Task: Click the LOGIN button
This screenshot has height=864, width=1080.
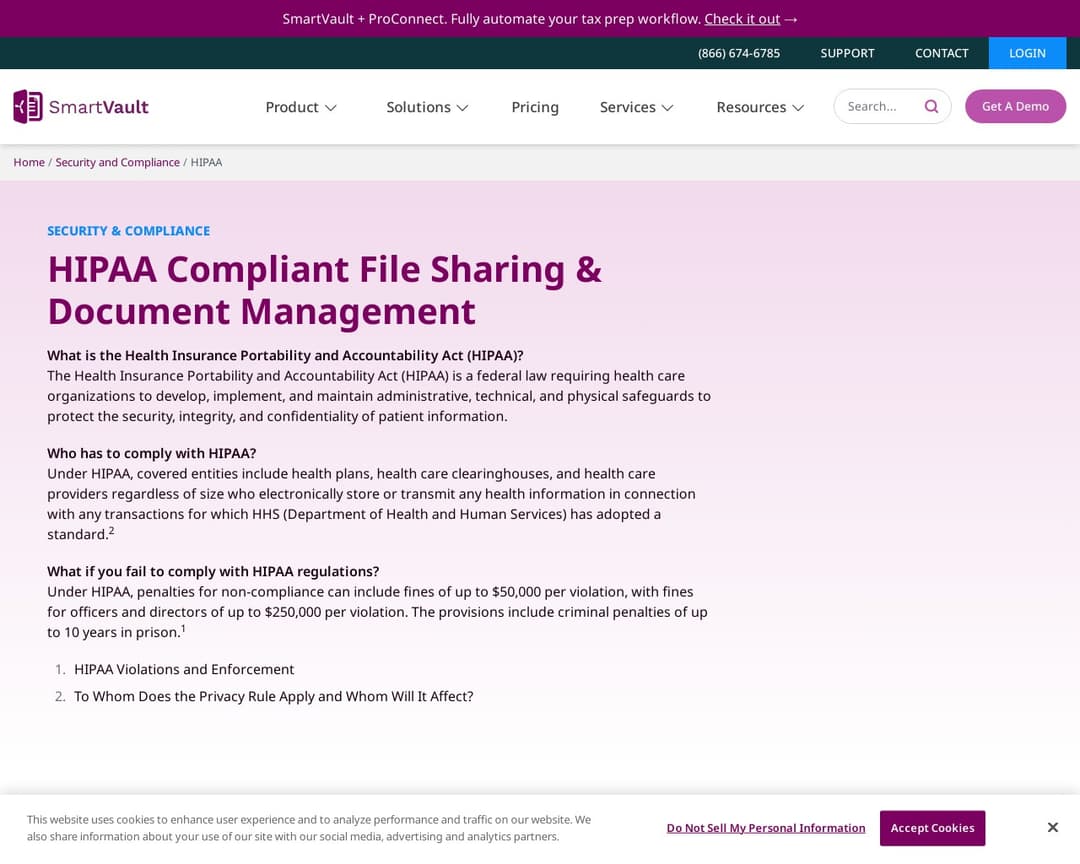Action: (x=1027, y=53)
